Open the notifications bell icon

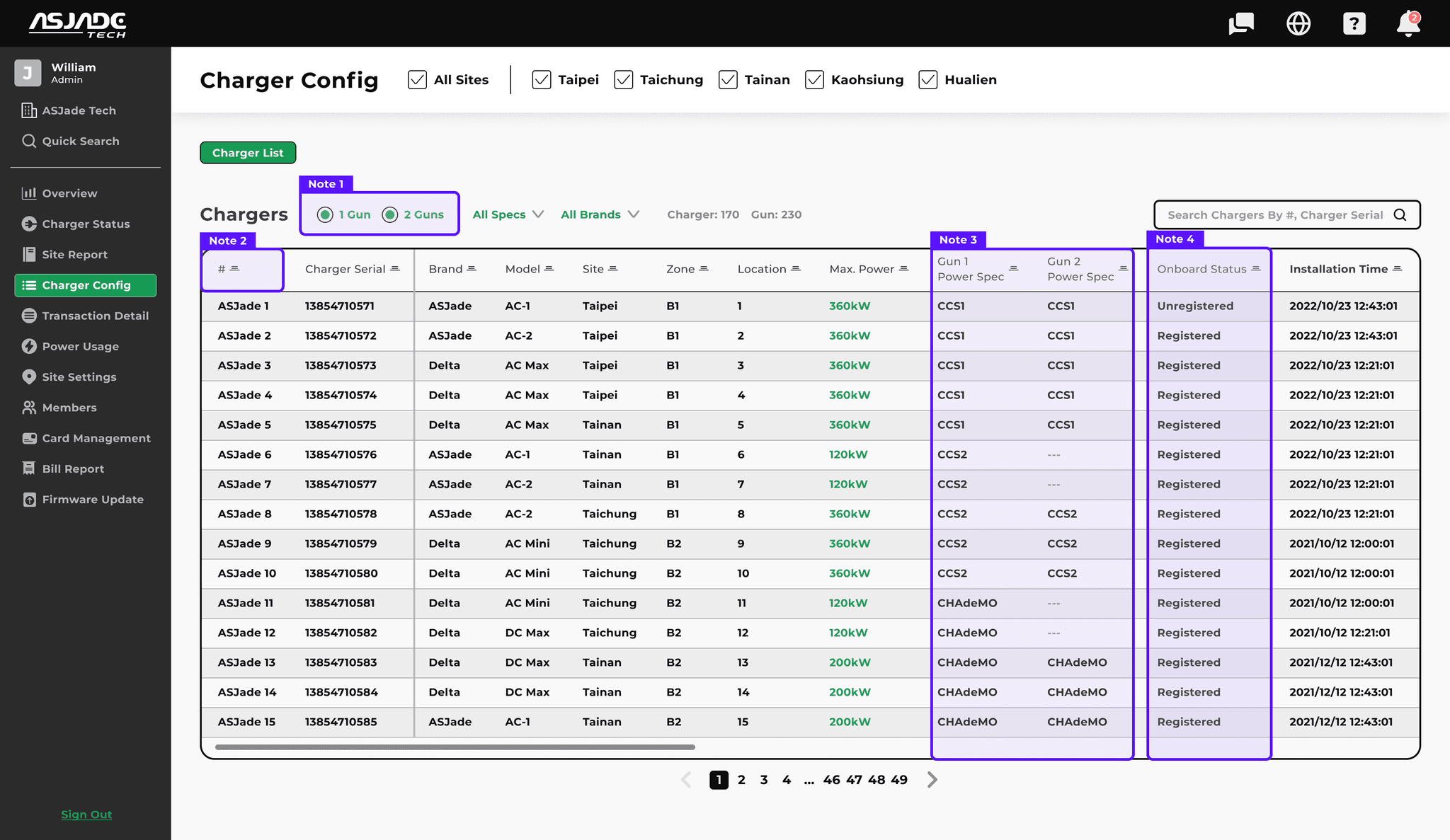(x=1408, y=23)
